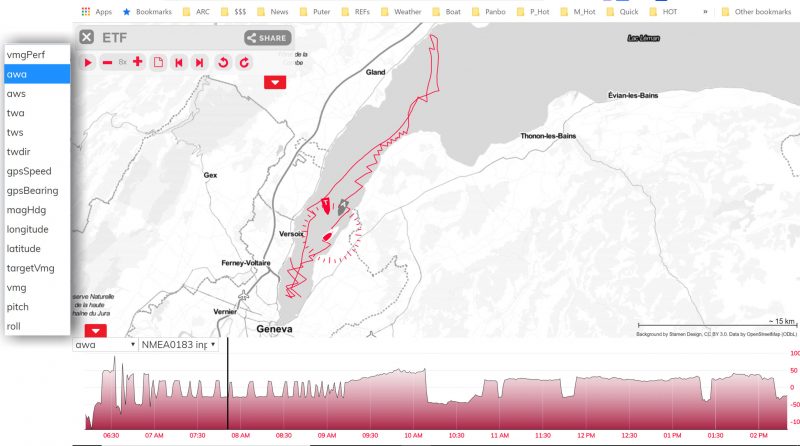
Task: Open the News bookmarks folder
Action: pos(273,11)
